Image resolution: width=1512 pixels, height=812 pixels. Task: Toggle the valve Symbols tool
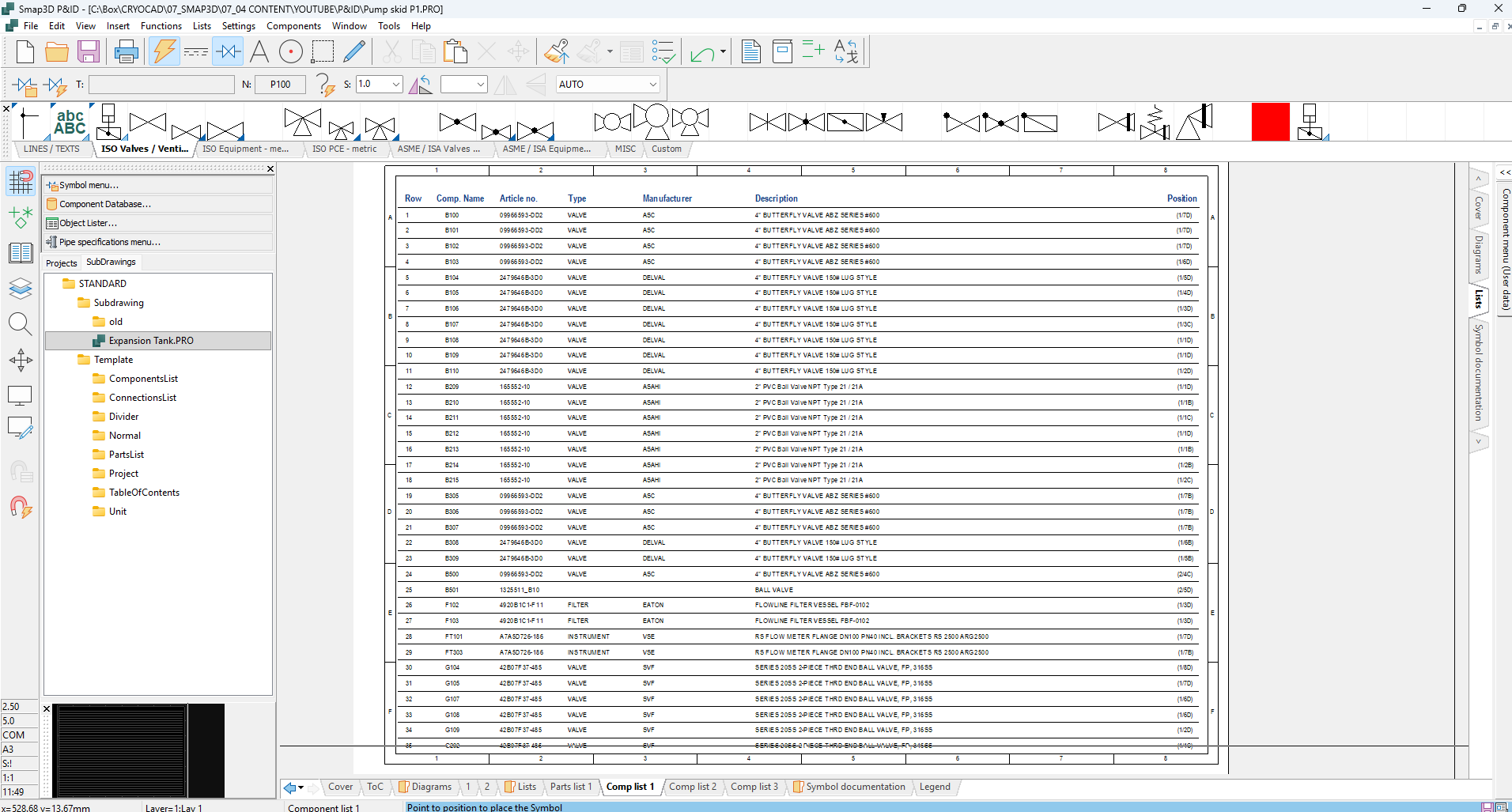228,52
